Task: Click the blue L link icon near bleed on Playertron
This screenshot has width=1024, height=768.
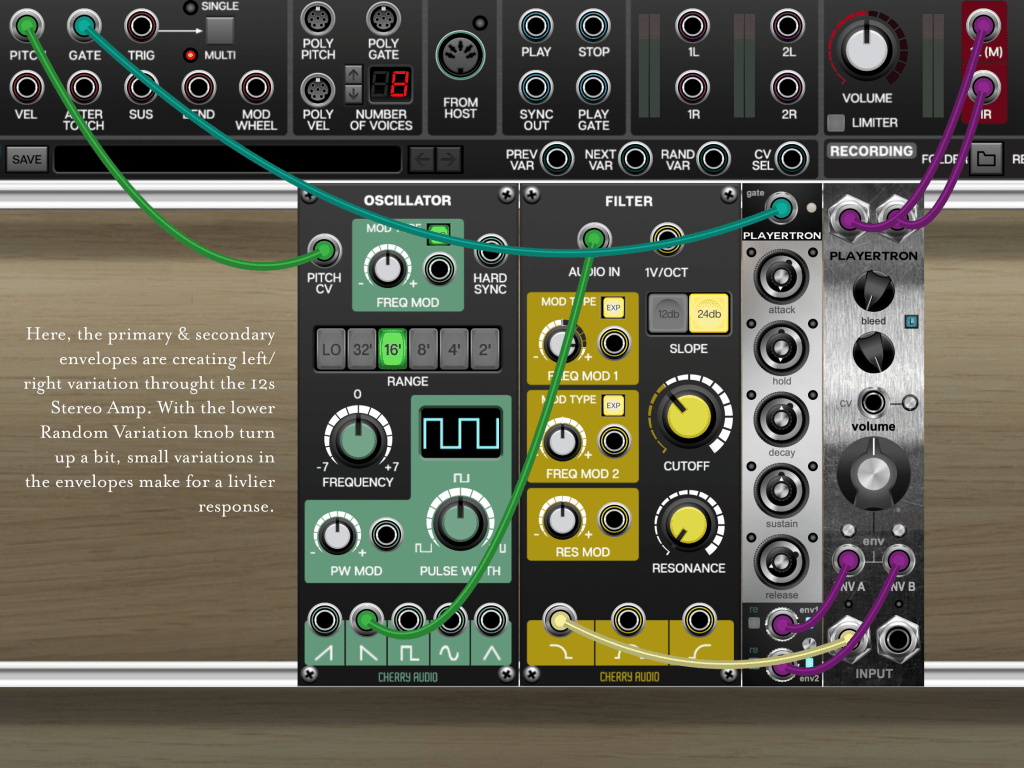Action: point(911,318)
